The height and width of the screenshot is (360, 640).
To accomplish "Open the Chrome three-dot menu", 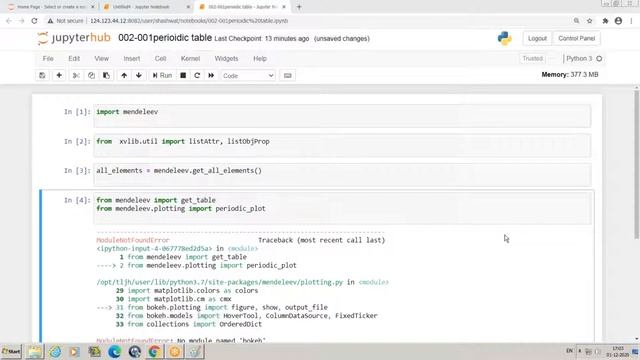I will (631, 21).
